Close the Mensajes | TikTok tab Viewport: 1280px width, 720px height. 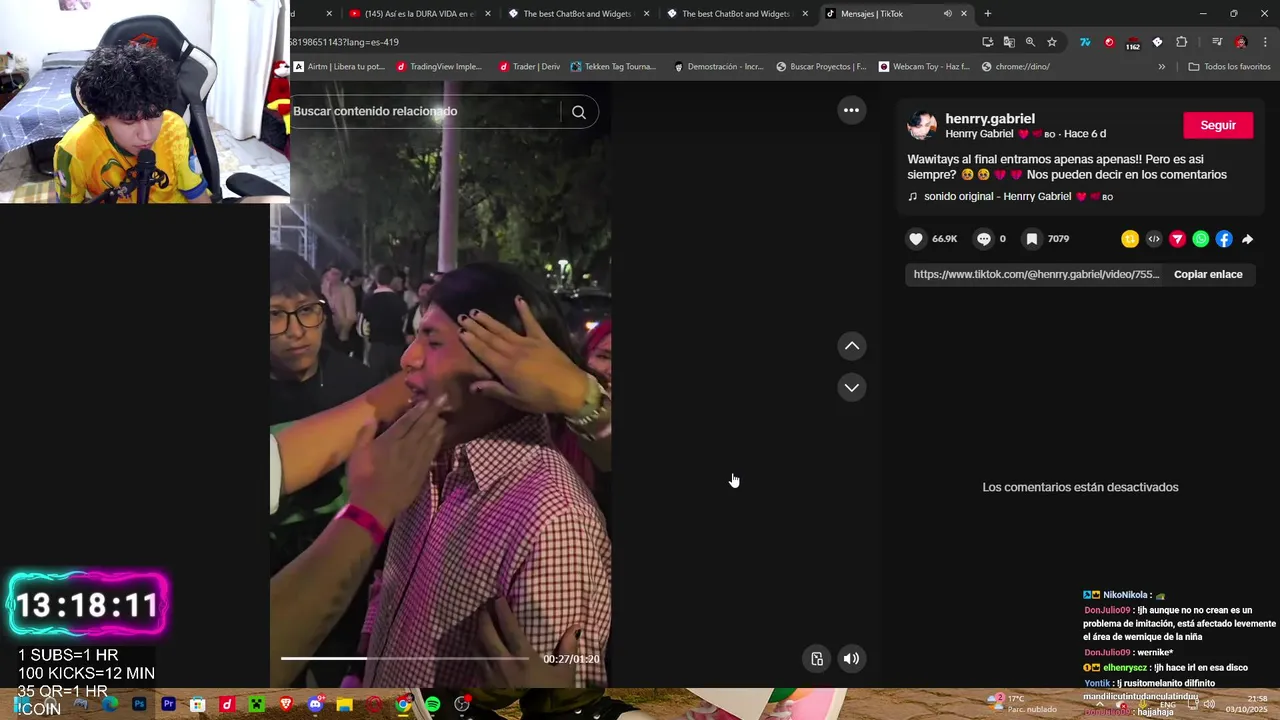964,14
